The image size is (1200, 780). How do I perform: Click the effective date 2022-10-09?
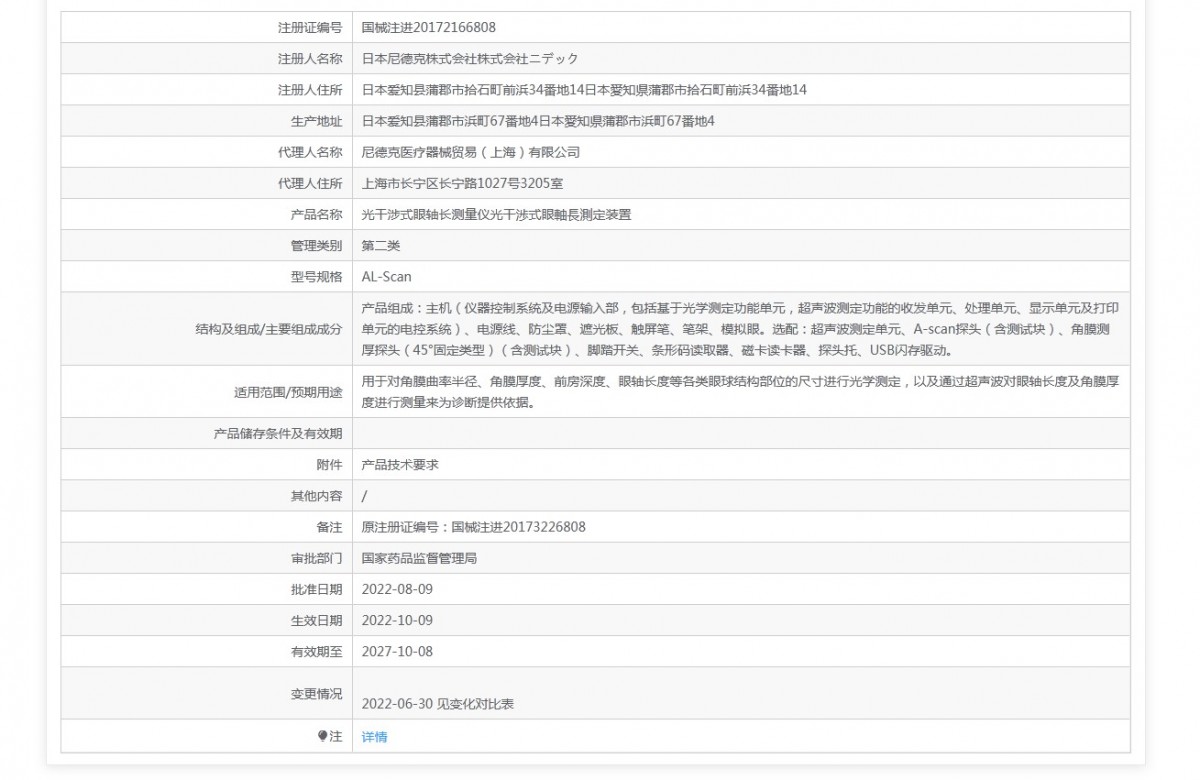click(x=397, y=620)
